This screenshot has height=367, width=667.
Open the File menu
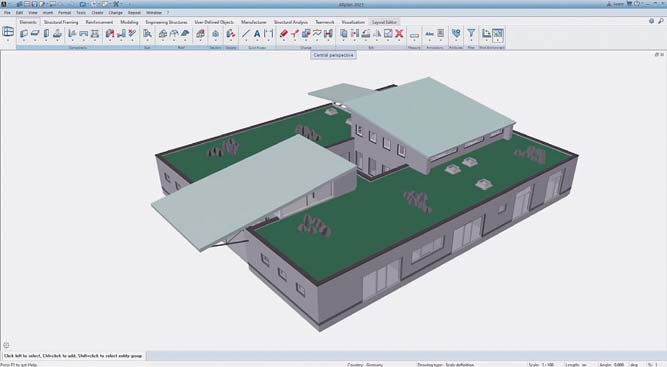7,13
